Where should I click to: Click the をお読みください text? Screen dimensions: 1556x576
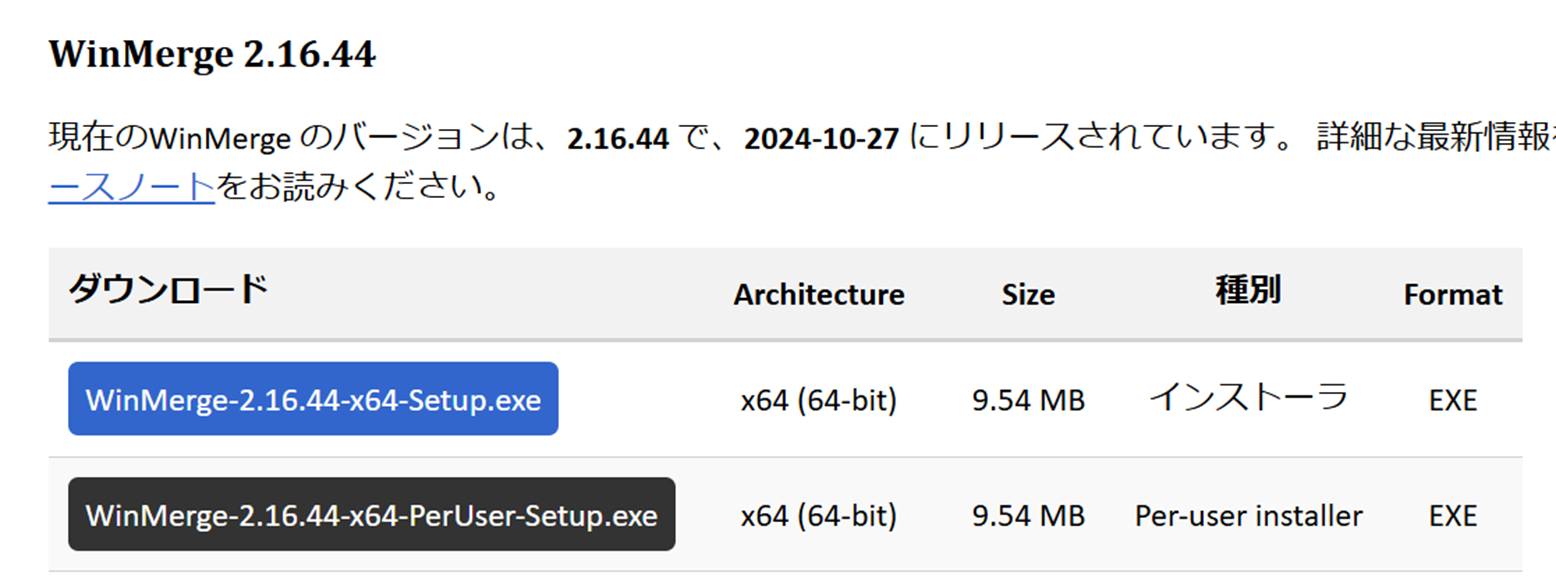(357, 186)
